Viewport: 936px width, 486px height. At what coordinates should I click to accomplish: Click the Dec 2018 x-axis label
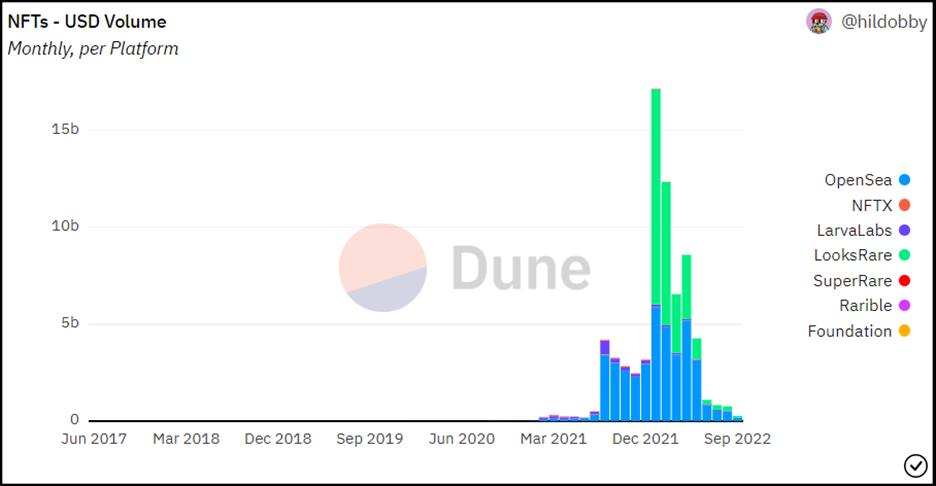pyautogui.click(x=278, y=439)
